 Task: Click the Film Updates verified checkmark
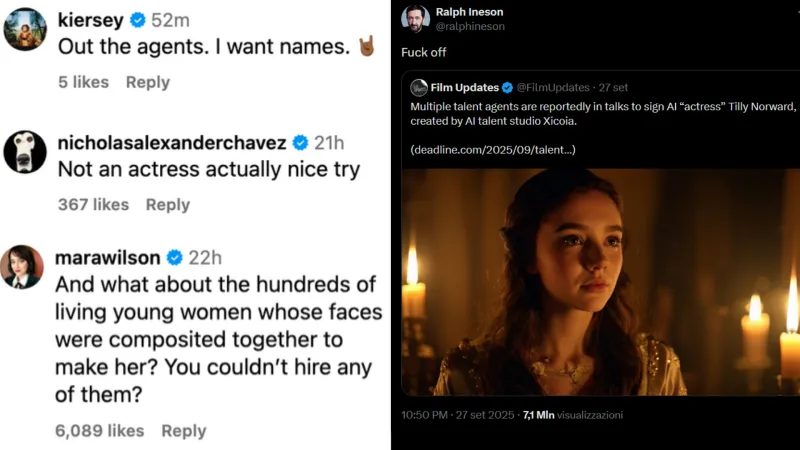pos(507,88)
